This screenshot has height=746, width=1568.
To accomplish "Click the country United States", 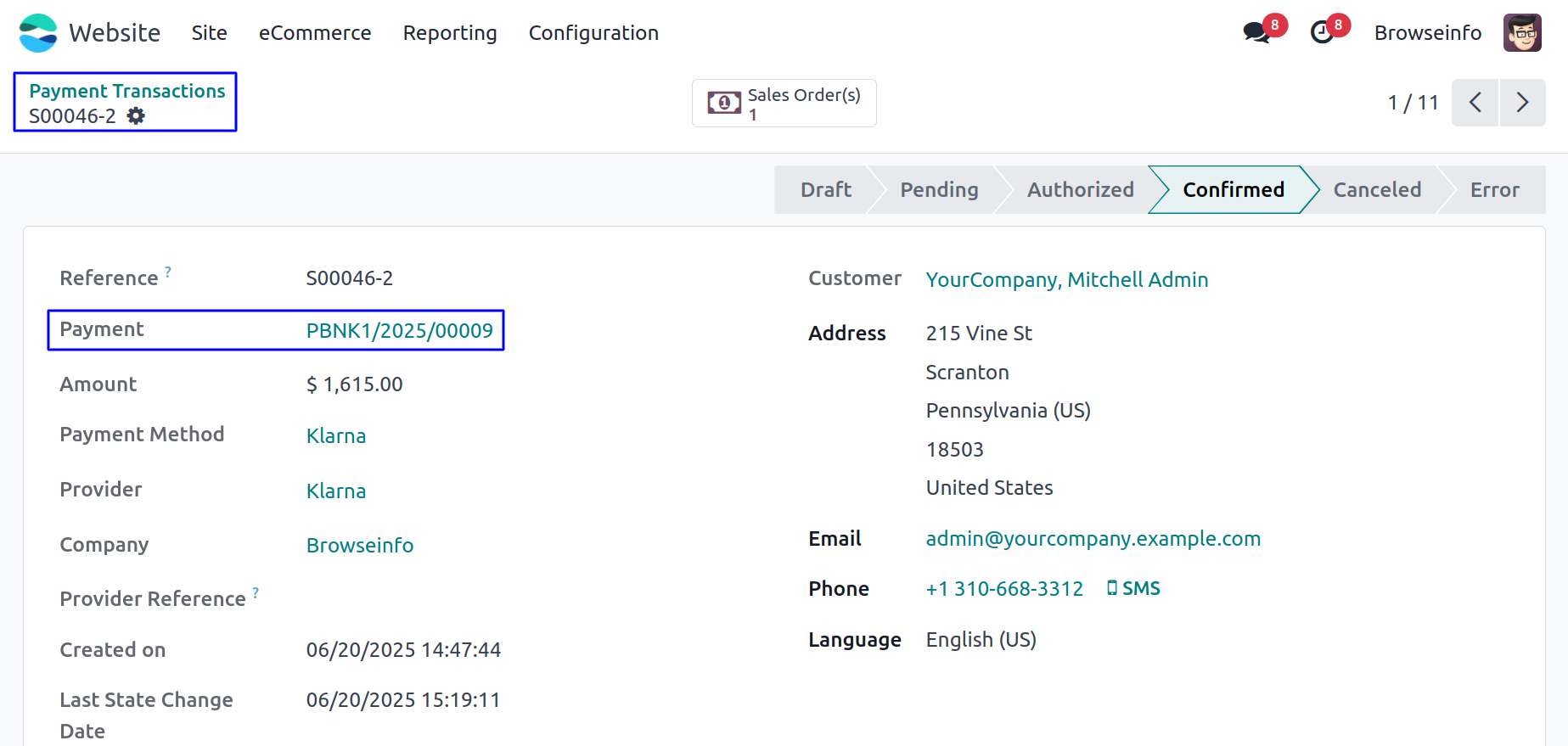I will tap(989, 488).
